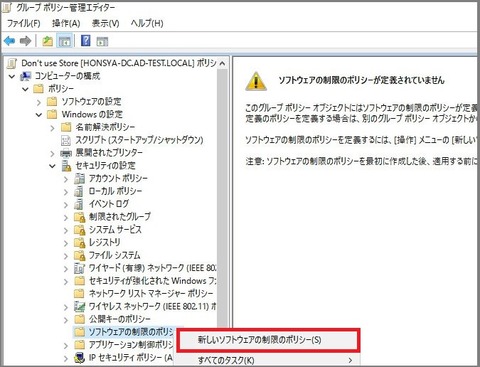This screenshot has width=480, height=367.
Task: Expand the 名前解決ポリシー node
Action: point(52,127)
